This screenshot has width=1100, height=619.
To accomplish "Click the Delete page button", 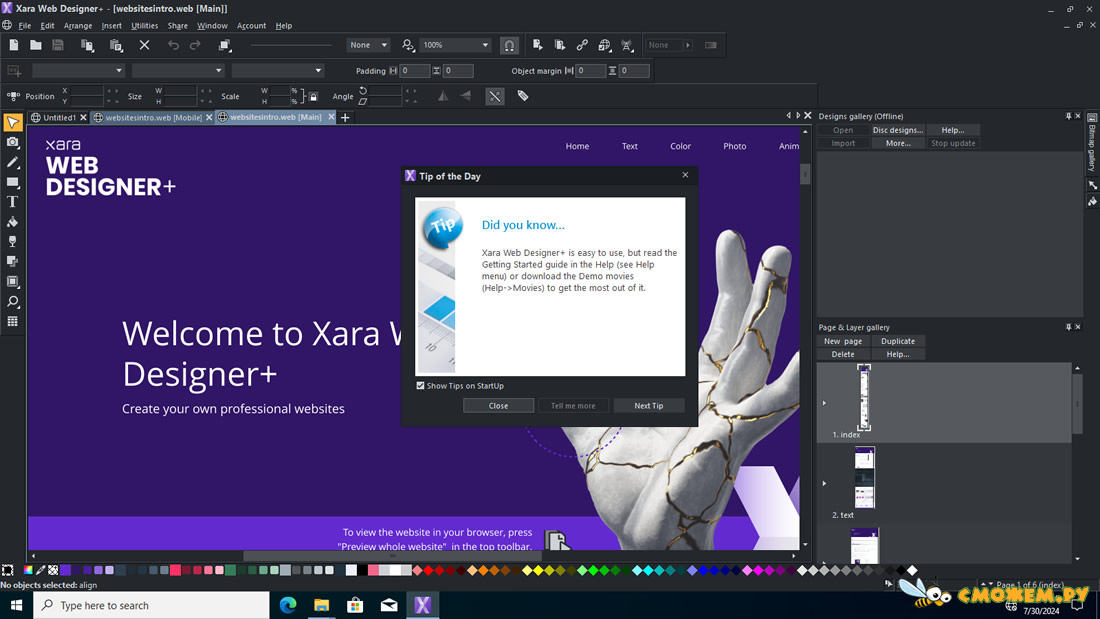I will pos(843,354).
